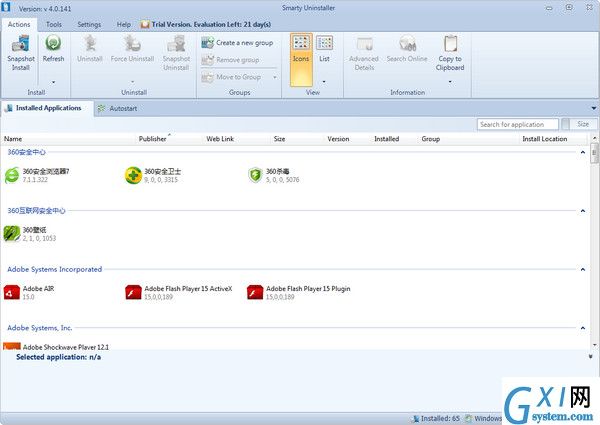The height and width of the screenshot is (425, 600).
Task: Click the Installed: 65 status entry
Action: tap(436, 418)
